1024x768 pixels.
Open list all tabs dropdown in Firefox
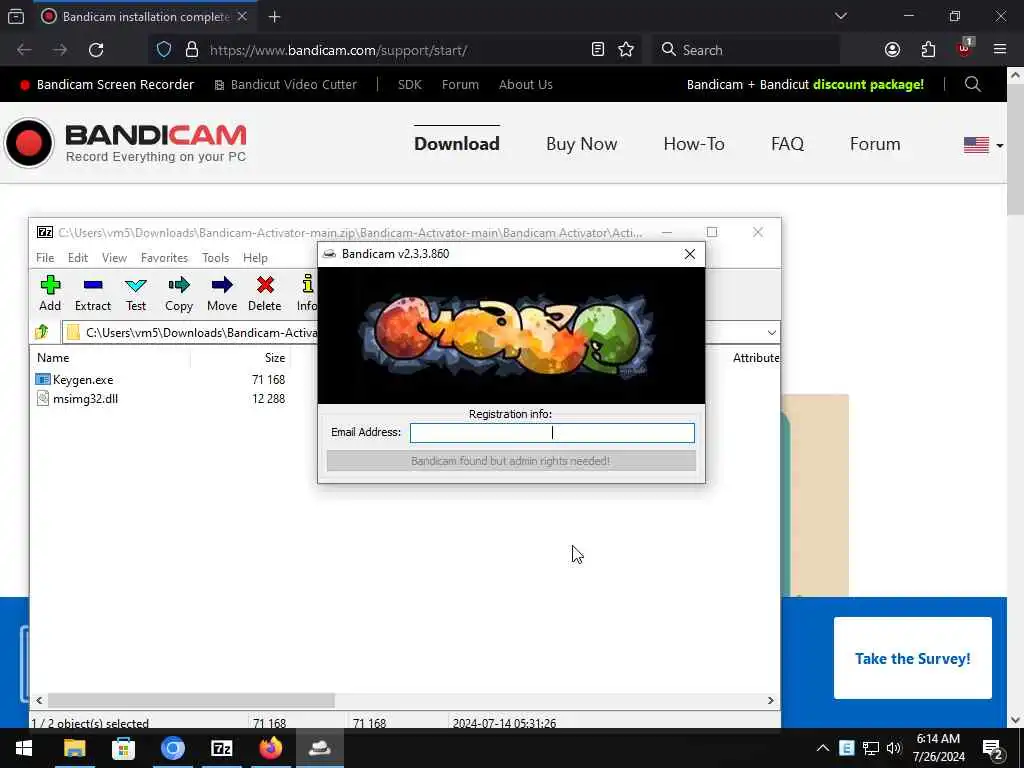[840, 16]
